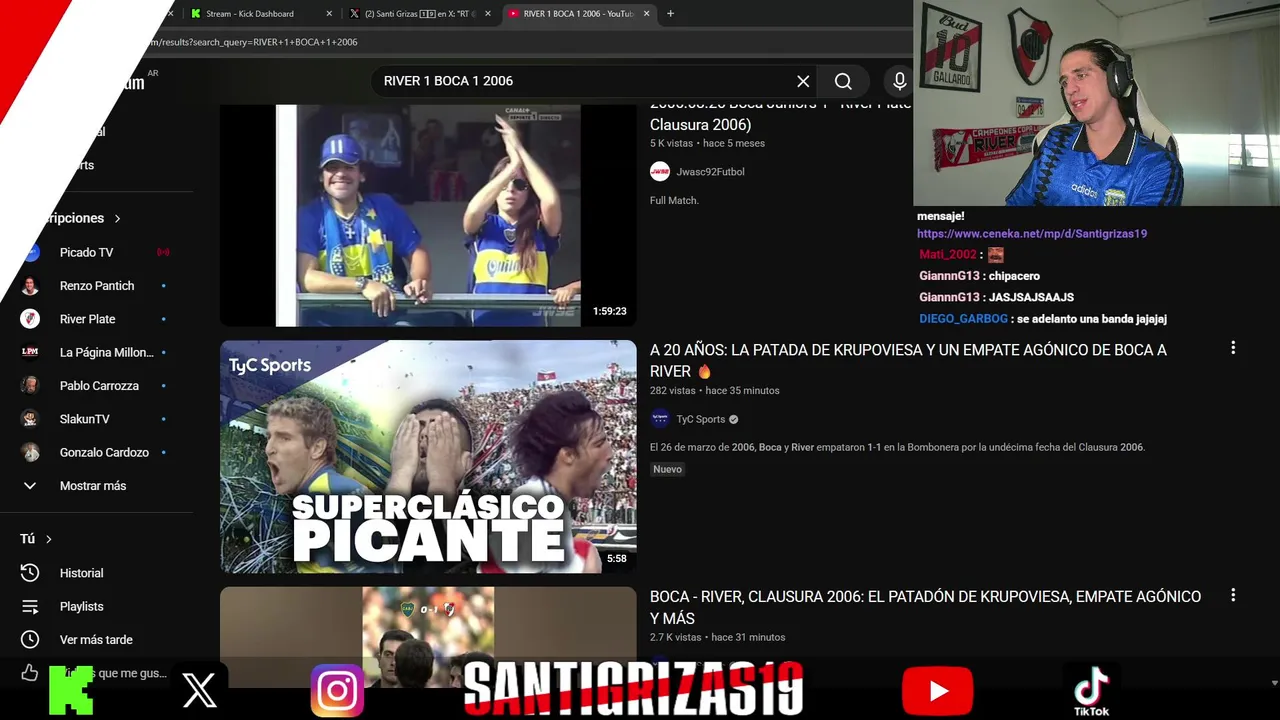The width and height of the screenshot is (1280, 720).
Task: Click the YouTube logo in the overlay
Action: (x=938, y=691)
